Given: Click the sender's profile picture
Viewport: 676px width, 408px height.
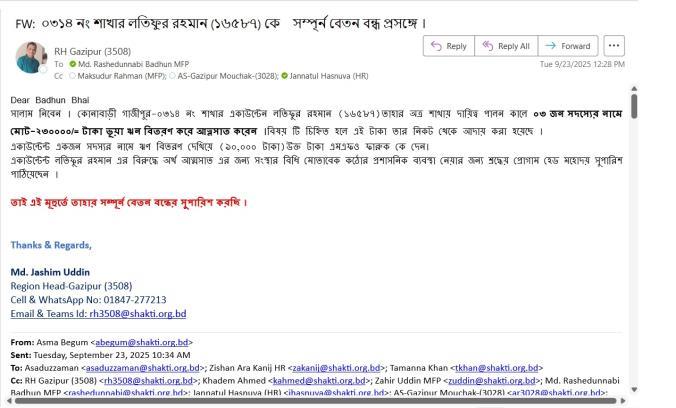Looking at the screenshot, I should pyautogui.click(x=31, y=58).
